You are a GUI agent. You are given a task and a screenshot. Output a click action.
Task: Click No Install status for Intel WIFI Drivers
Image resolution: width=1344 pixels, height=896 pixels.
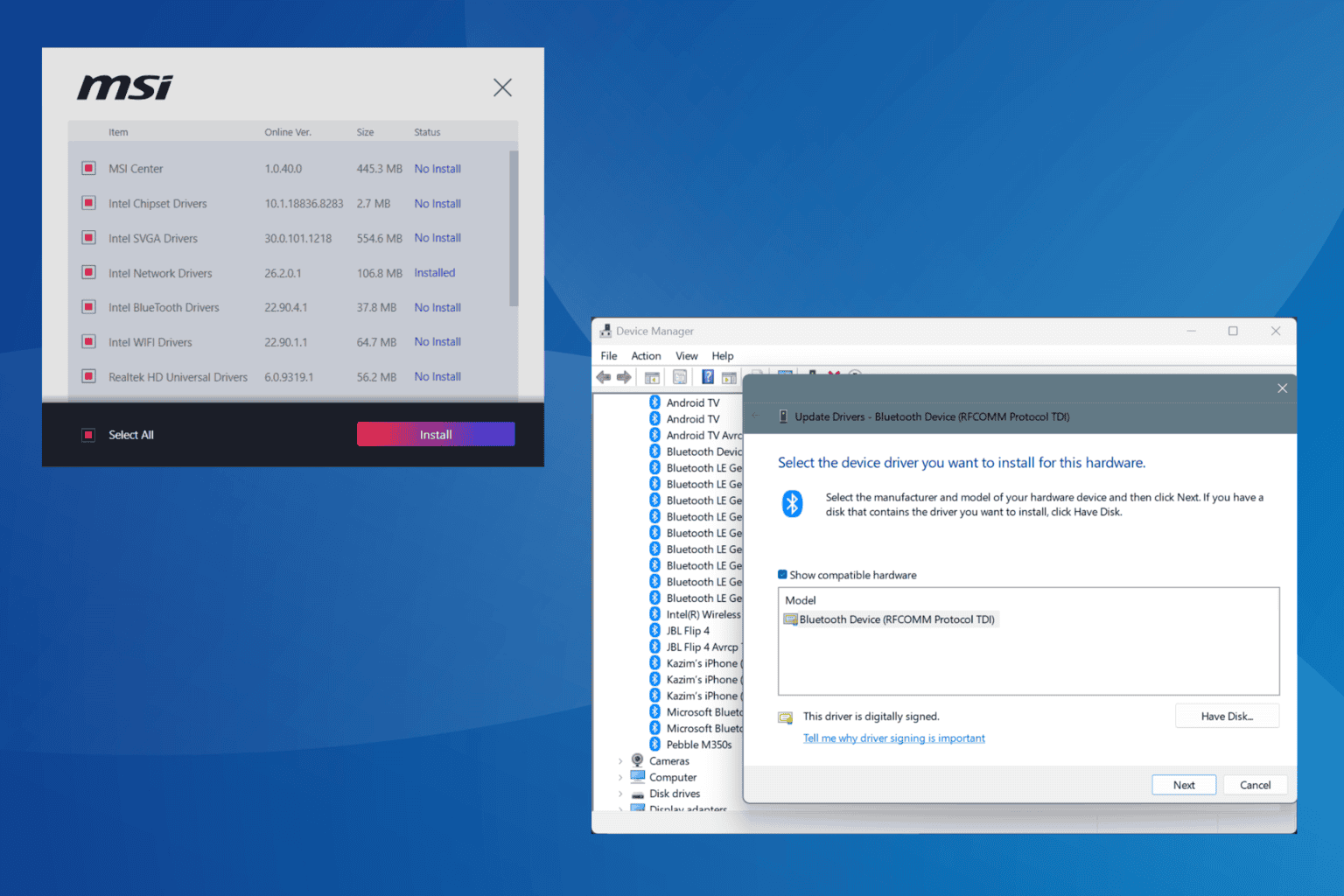[x=437, y=342]
